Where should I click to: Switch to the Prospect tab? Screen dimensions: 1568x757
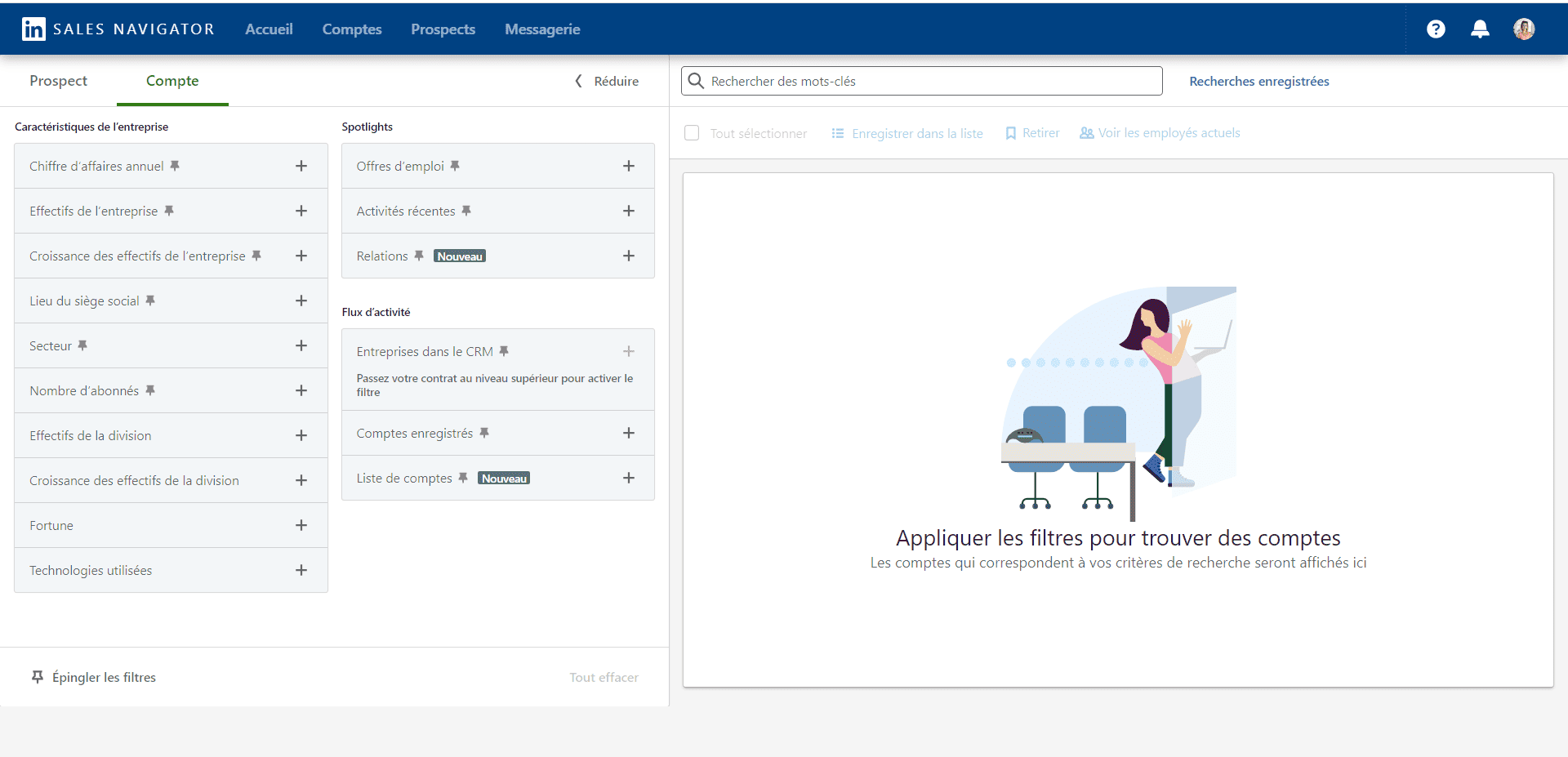(x=58, y=81)
